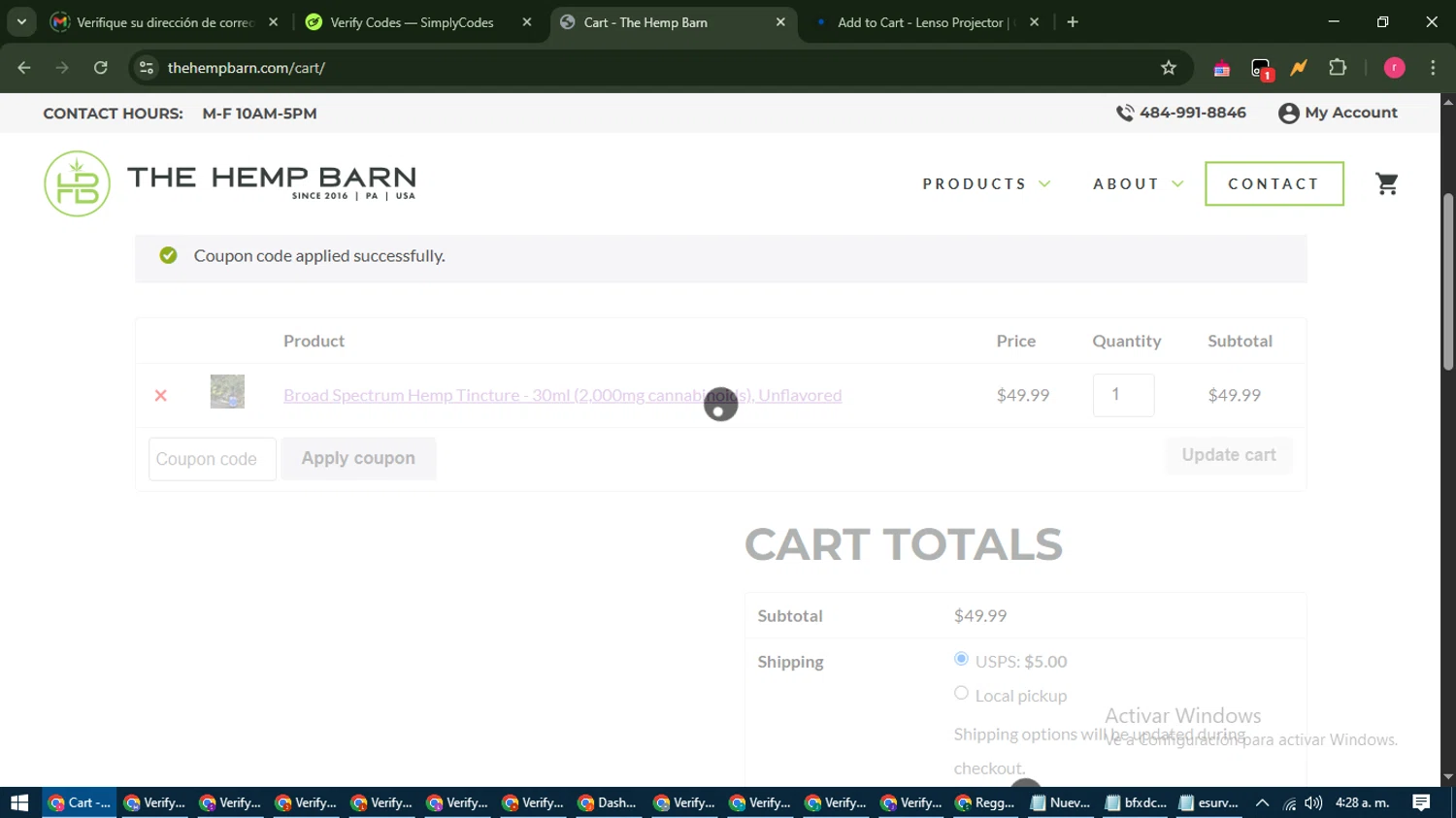Click the Coupon code input field

pos(212,459)
